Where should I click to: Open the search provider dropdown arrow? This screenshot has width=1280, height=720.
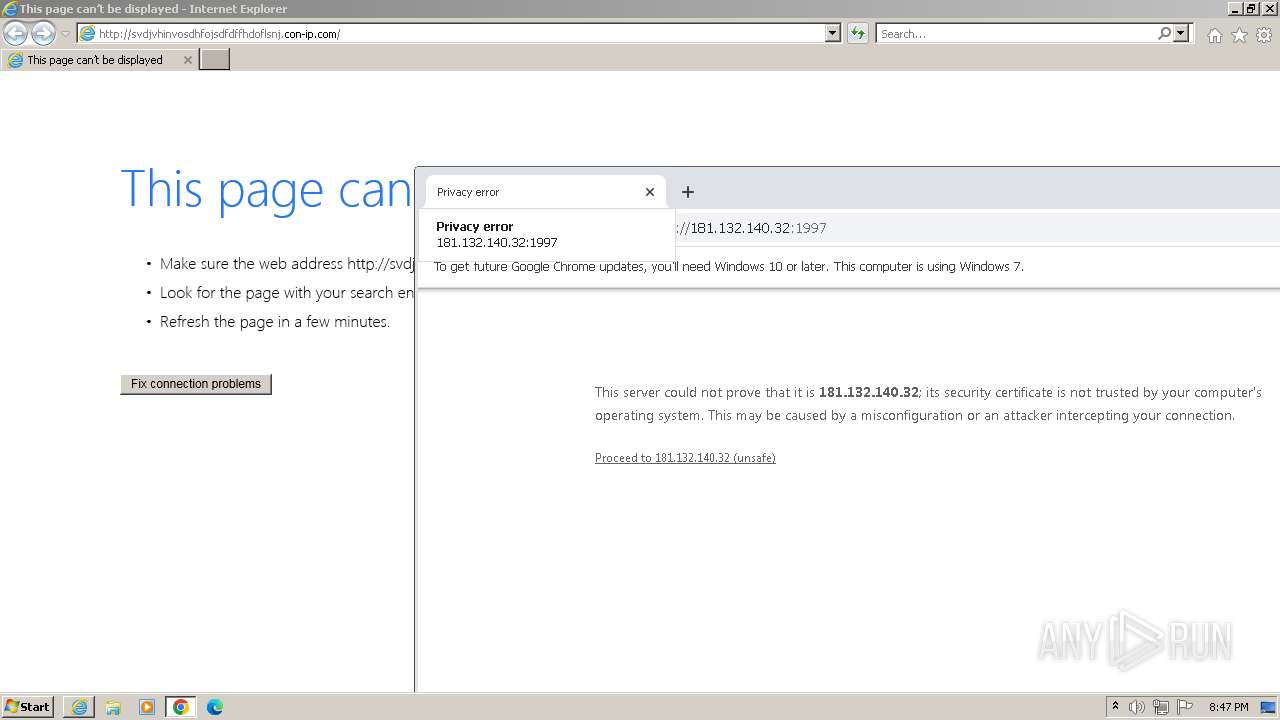pyautogui.click(x=1181, y=34)
